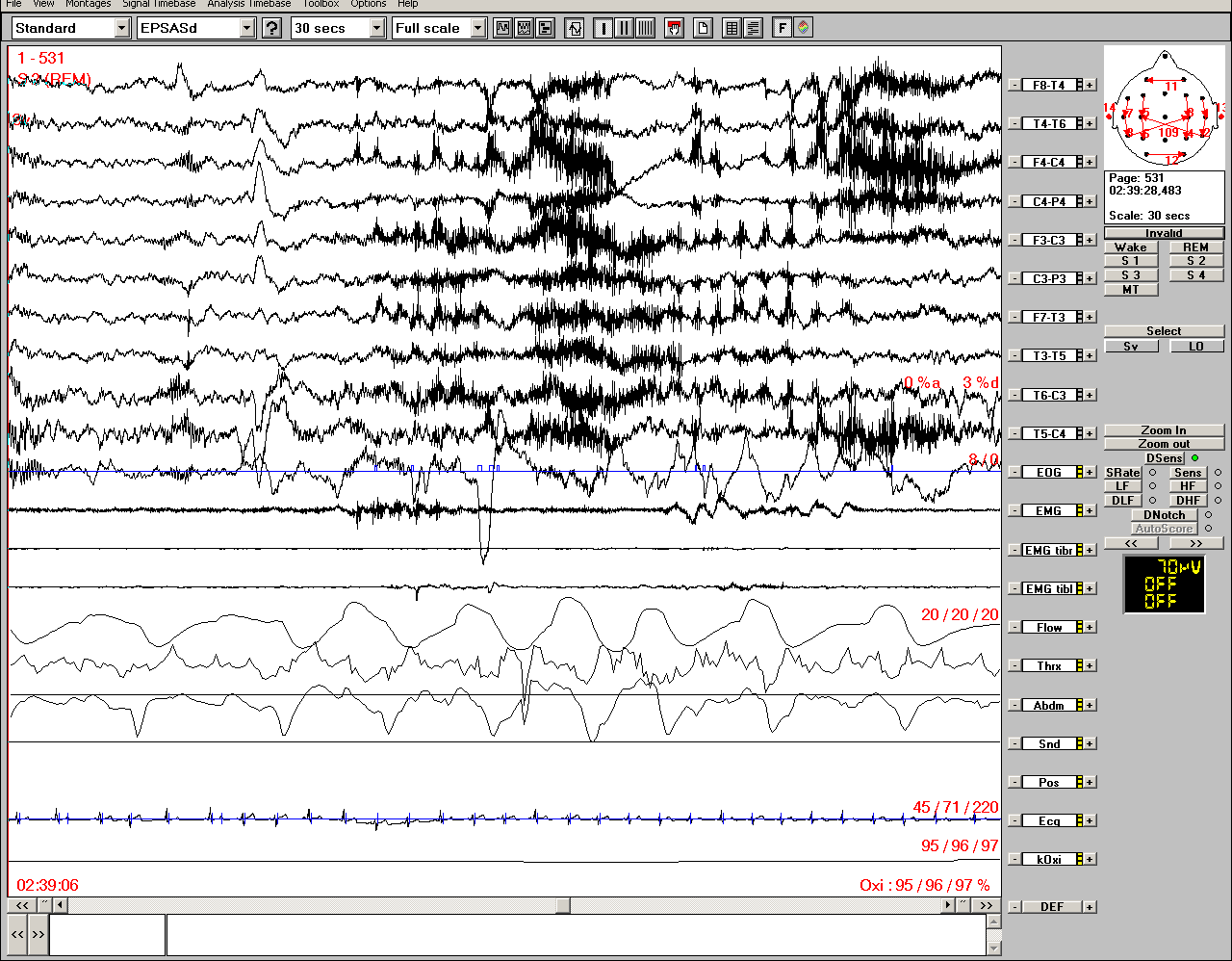Image resolution: width=1232 pixels, height=961 pixels.
Task: Select the Sens radio button
Action: 1218,473
